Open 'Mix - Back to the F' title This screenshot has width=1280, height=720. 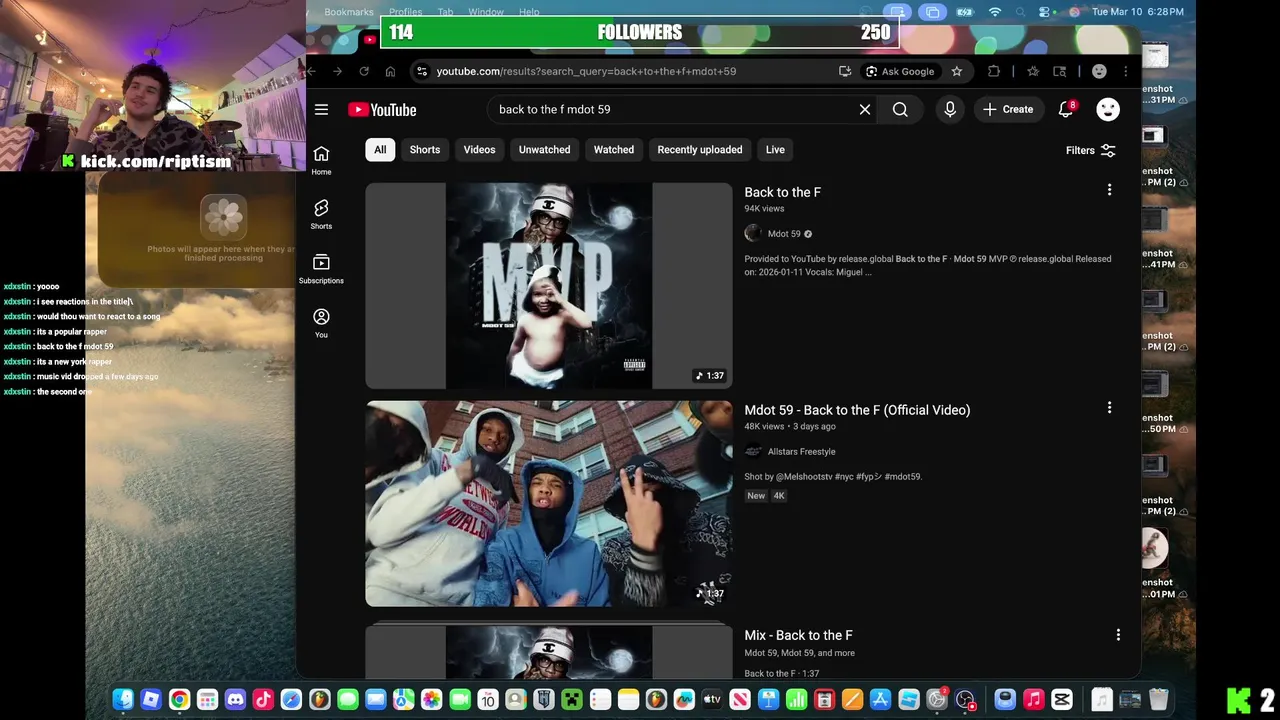point(798,635)
